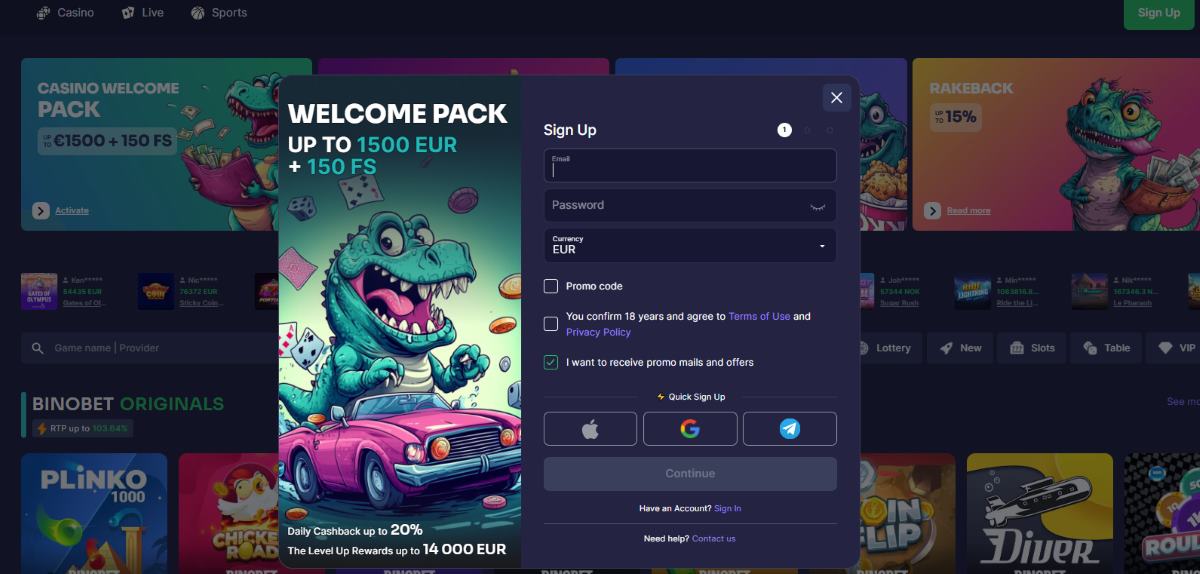
Task: Select the Table games tab
Action: tap(1107, 348)
